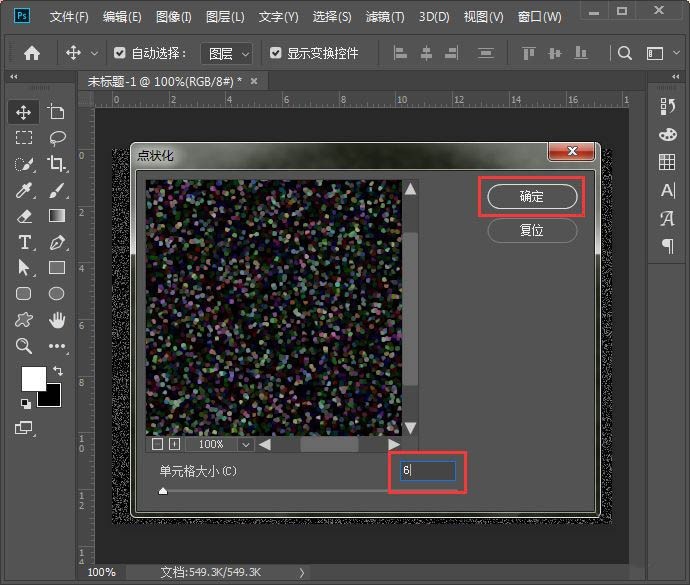This screenshot has width=690, height=585.
Task: Expand the workspace switcher dropdown
Action: click(660, 53)
